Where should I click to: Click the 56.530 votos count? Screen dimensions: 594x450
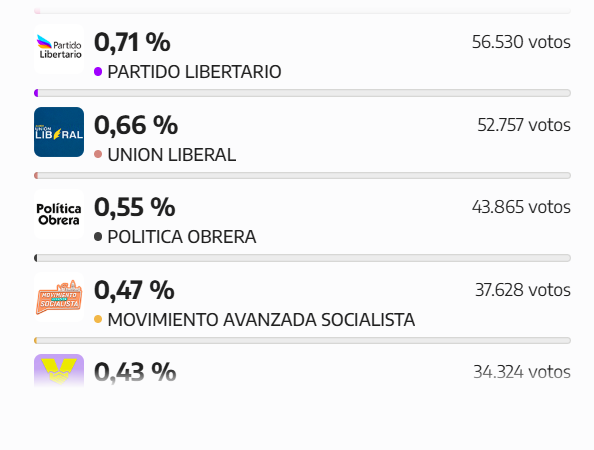521,42
